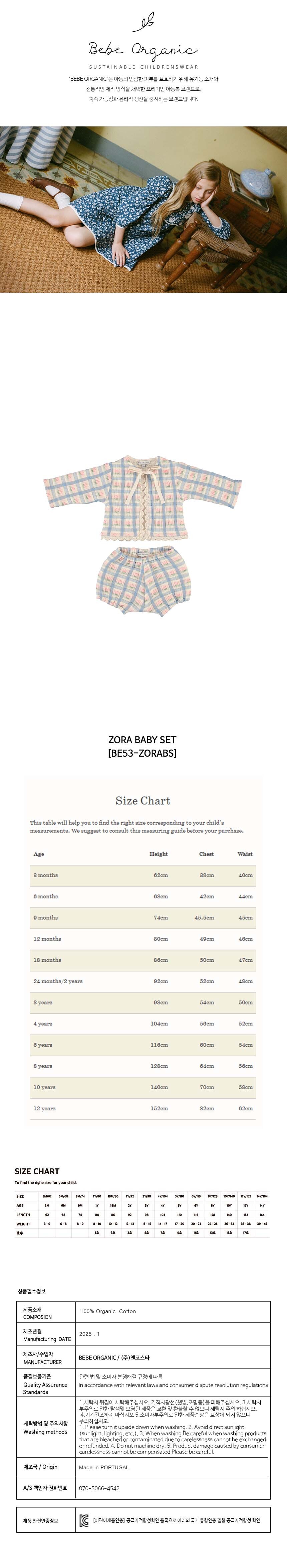
Task: Click the 070-5066-4542 phone number
Action: coord(99,1488)
